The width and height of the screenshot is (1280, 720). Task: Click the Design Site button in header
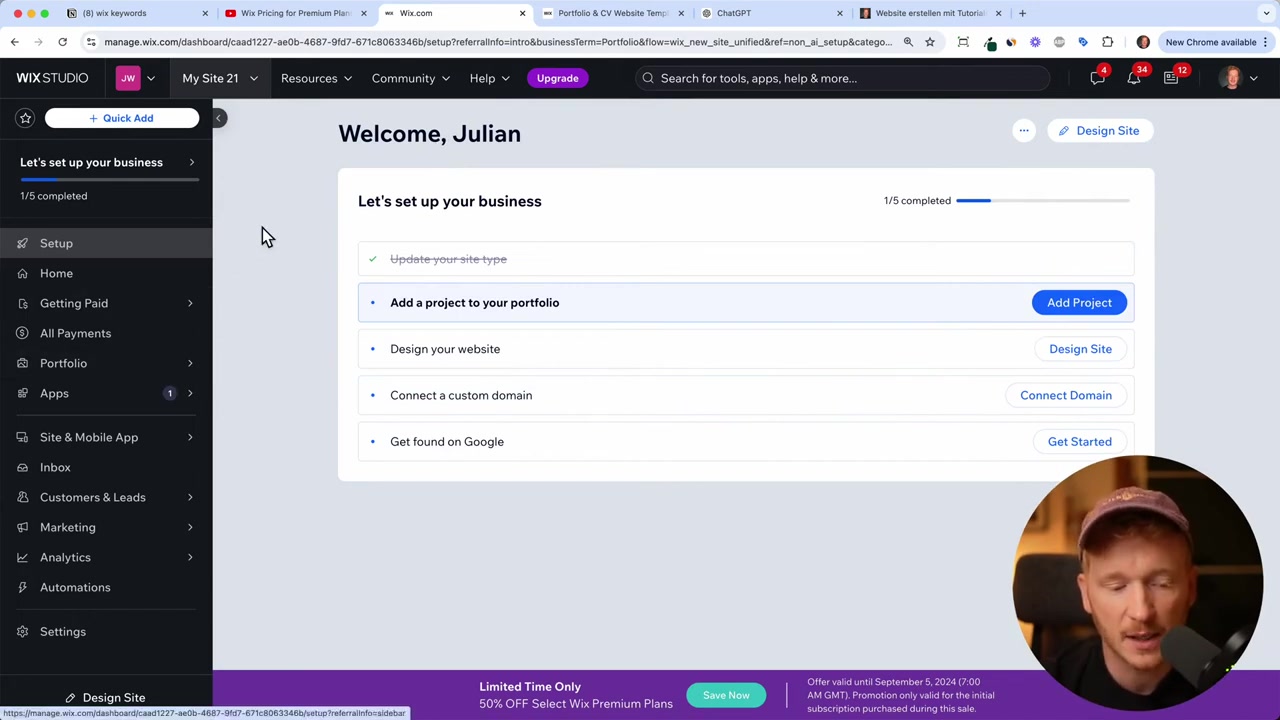pyautogui.click(x=1099, y=131)
